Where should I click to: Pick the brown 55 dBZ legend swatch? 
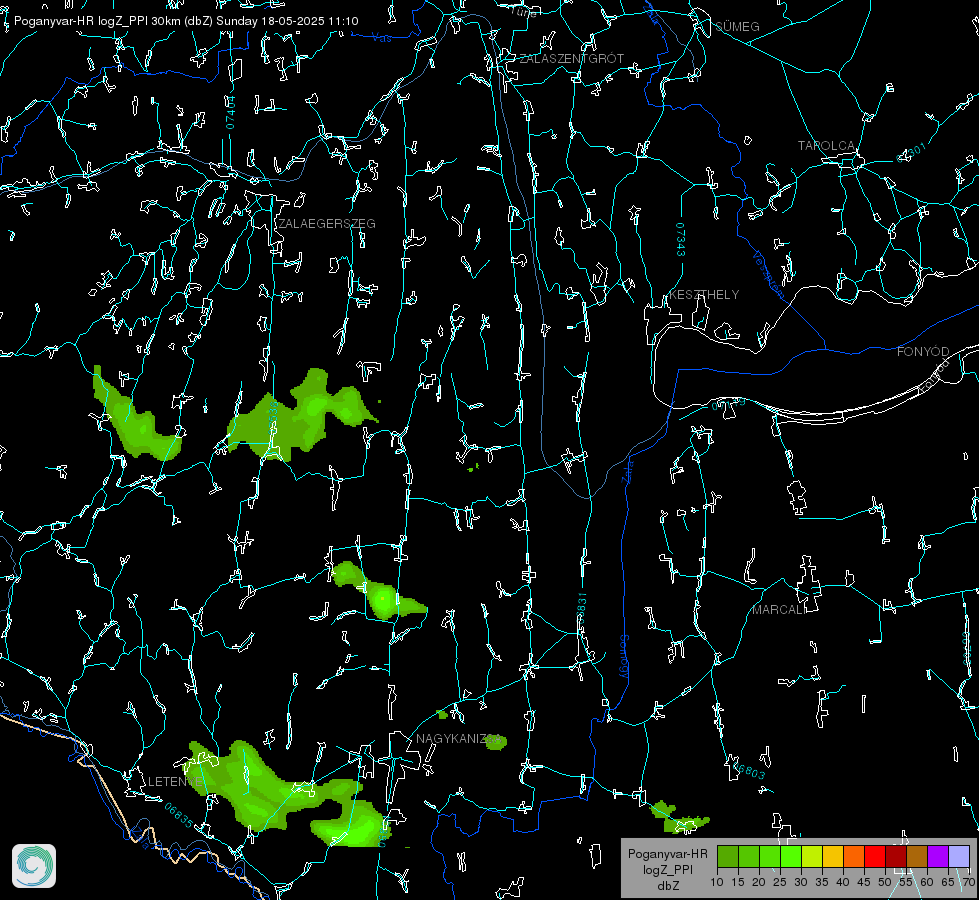[917, 856]
